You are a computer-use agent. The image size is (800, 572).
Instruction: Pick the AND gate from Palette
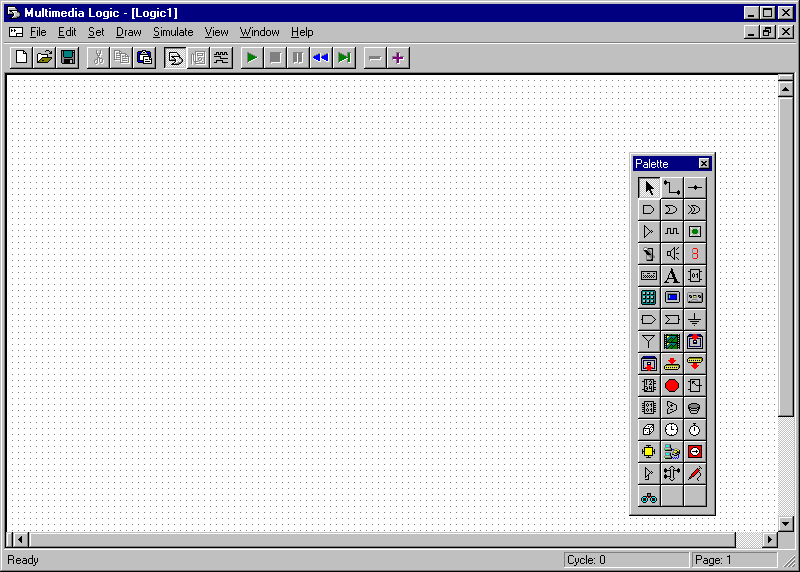(x=649, y=209)
